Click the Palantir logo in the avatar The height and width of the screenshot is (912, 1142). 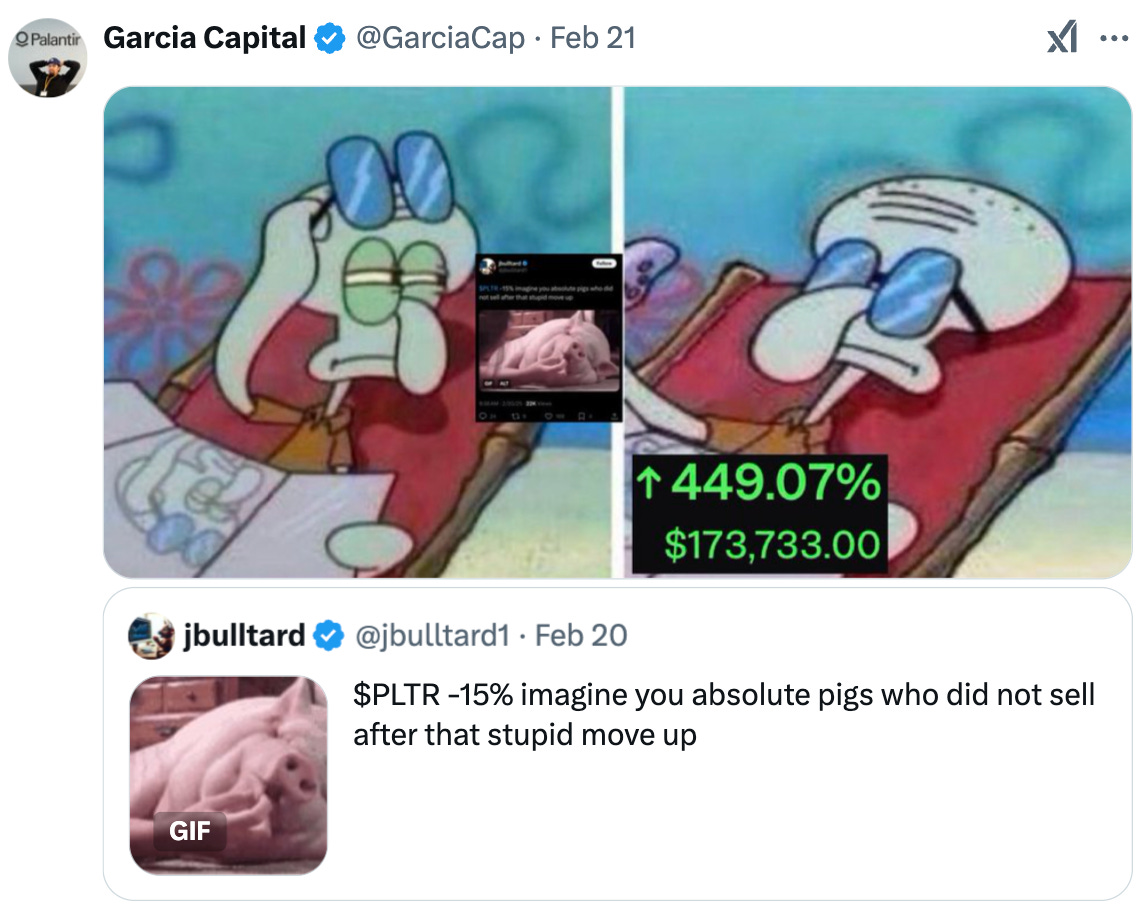[47, 39]
